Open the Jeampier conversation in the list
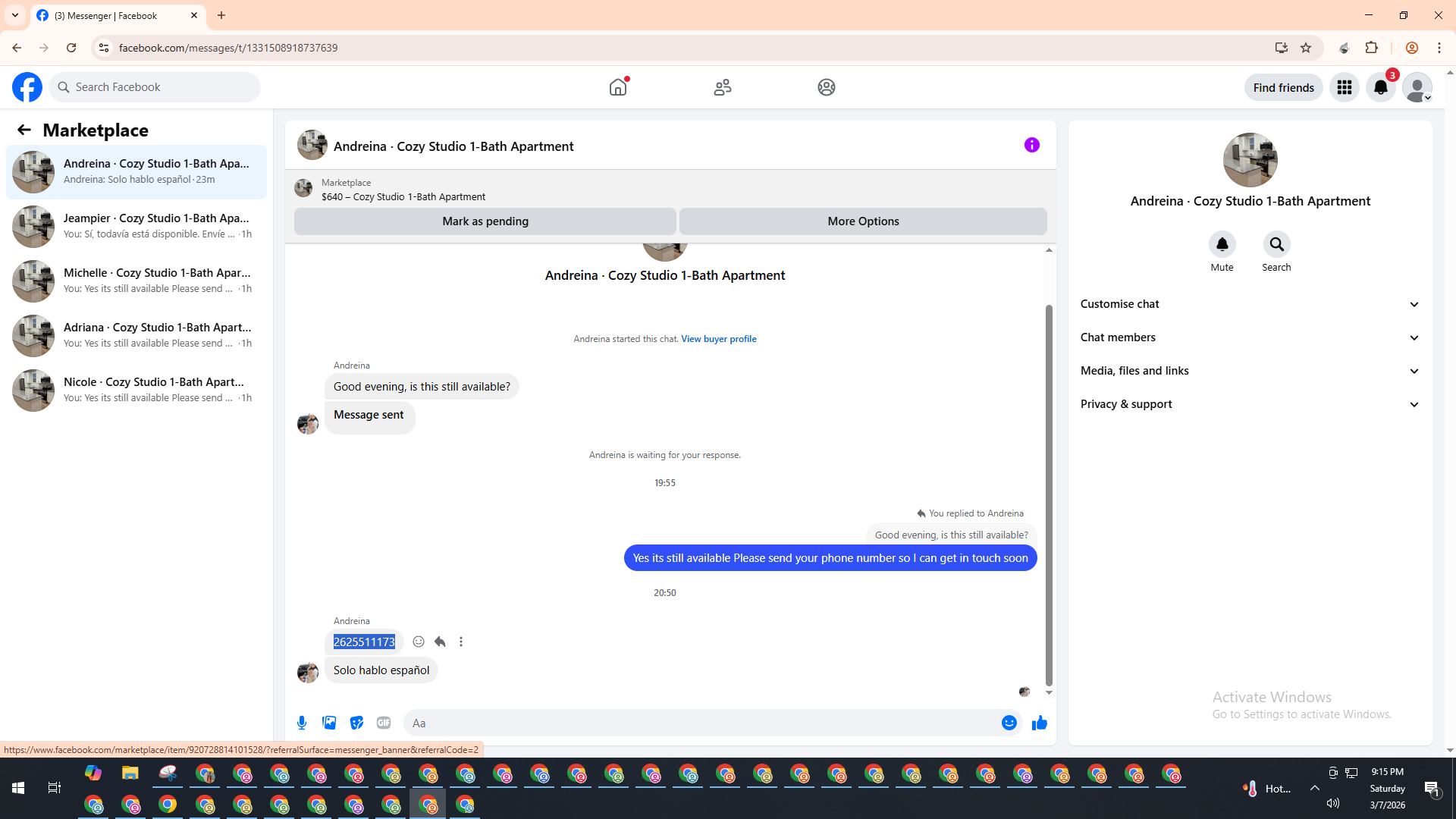 tap(136, 227)
